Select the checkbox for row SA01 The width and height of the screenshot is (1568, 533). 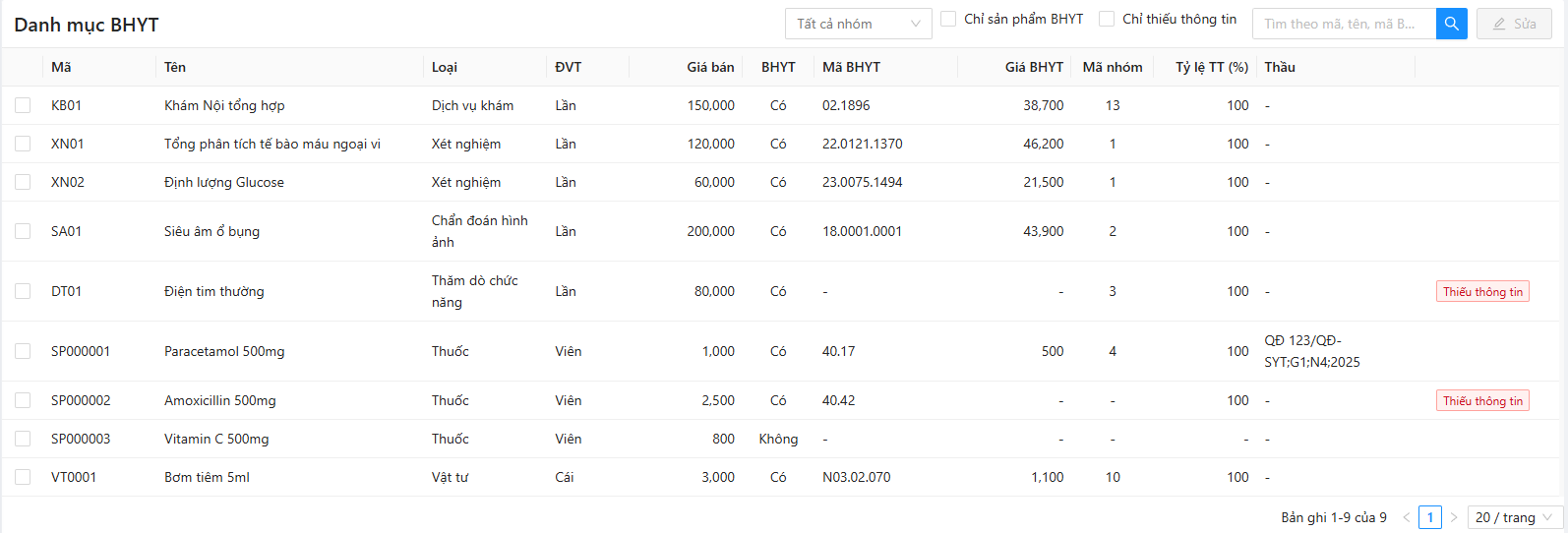tap(23, 231)
